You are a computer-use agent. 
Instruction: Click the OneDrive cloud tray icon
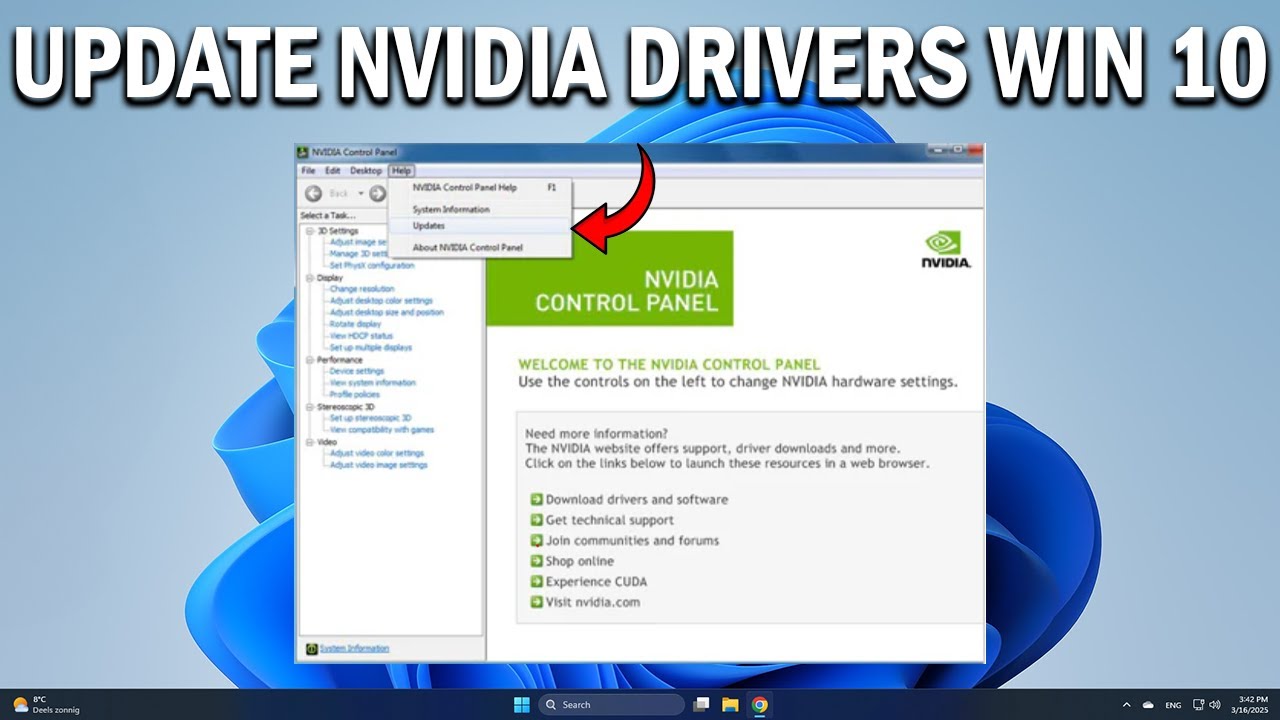point(1148,704)
